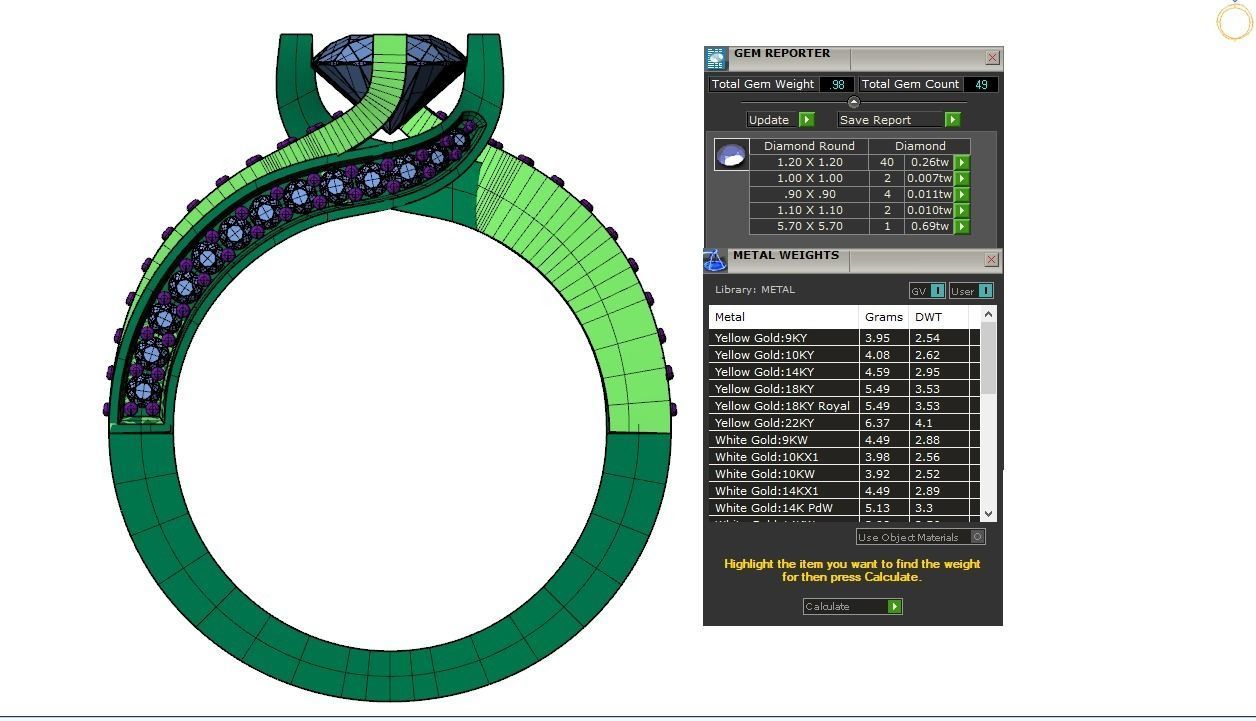
Task: Toggle the User library switch
Action: point(985,291)
